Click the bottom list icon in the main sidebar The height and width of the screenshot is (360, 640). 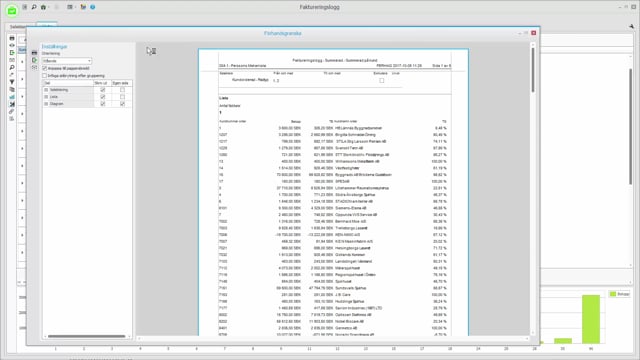(x=12, y=119)
